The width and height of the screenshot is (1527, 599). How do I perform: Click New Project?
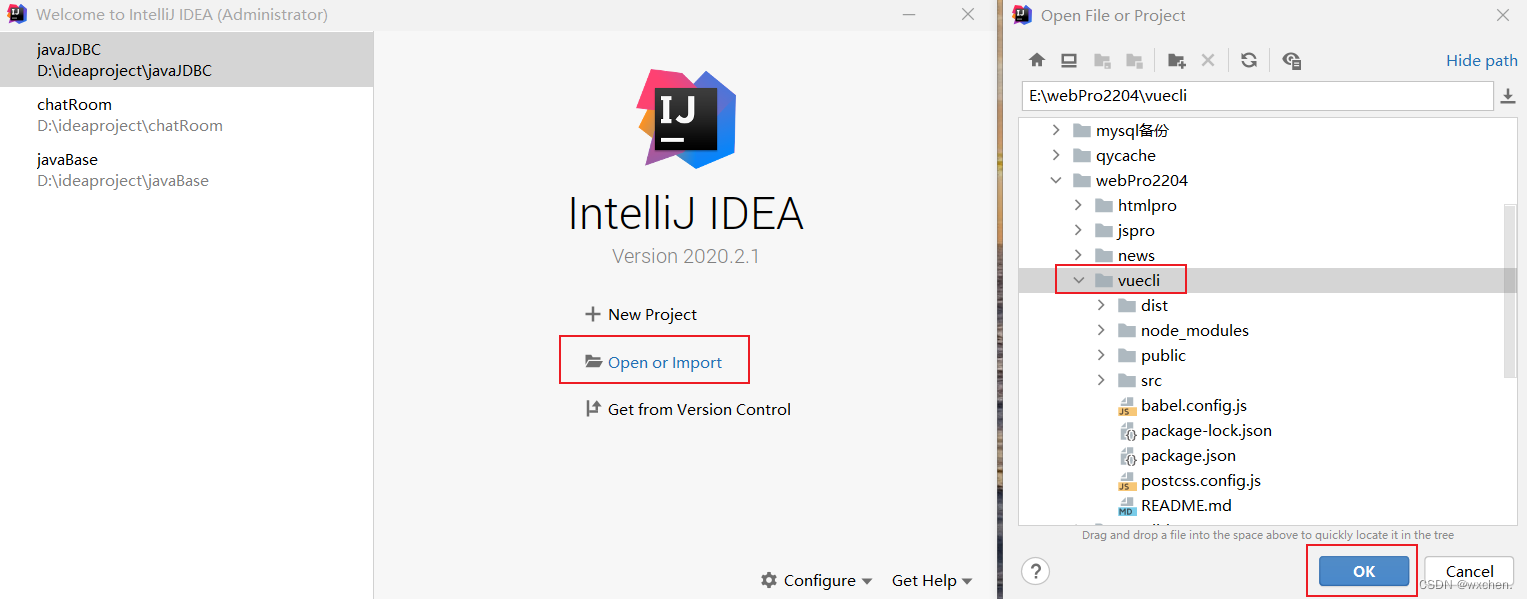tap(641, 314)
